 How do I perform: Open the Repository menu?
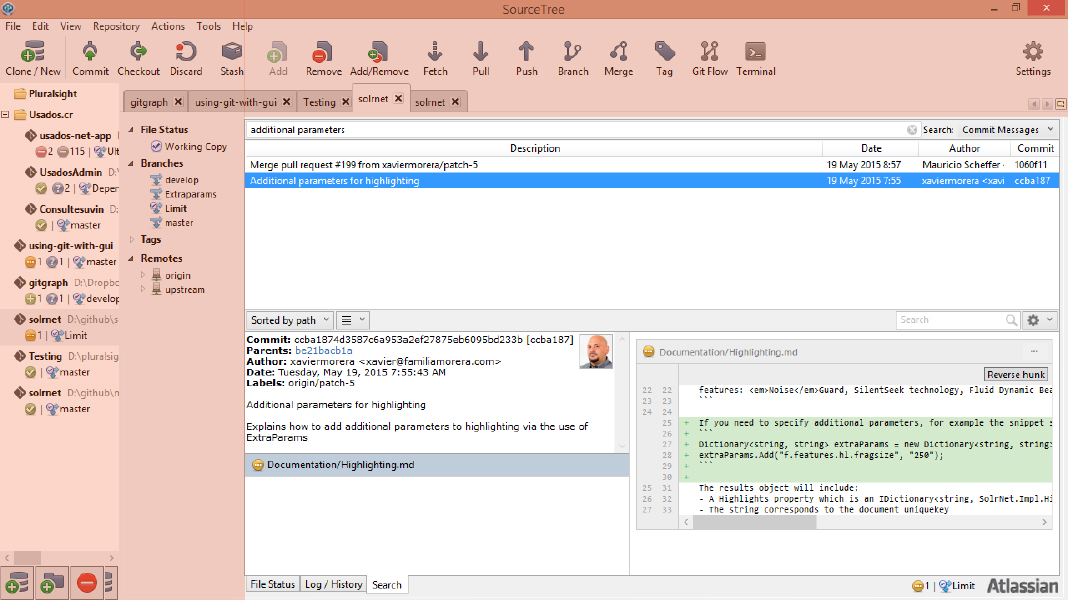(x=116, y=27)
